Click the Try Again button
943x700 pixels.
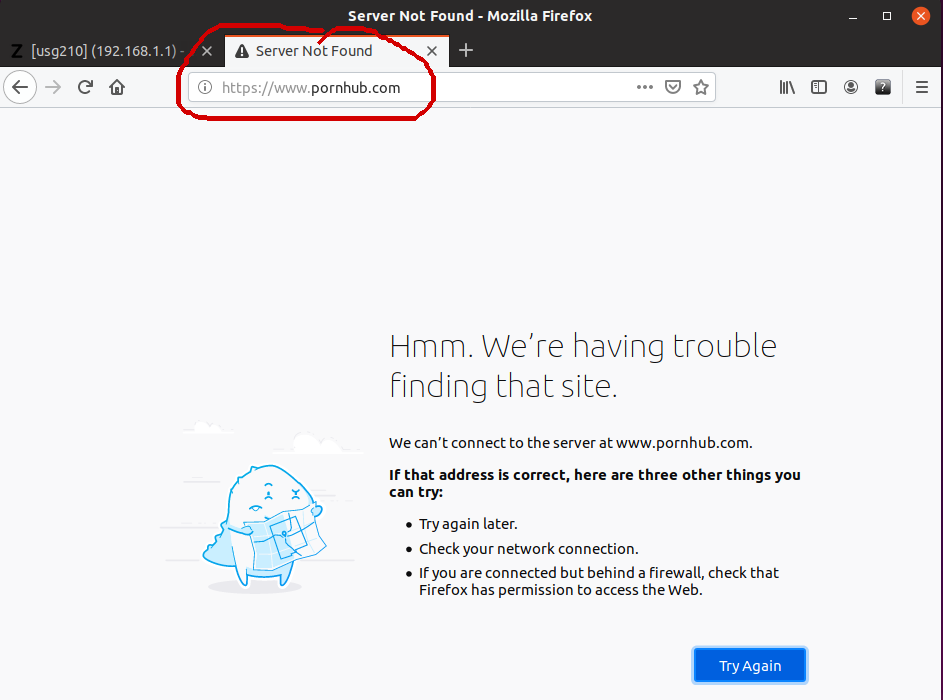coord(750,665)
